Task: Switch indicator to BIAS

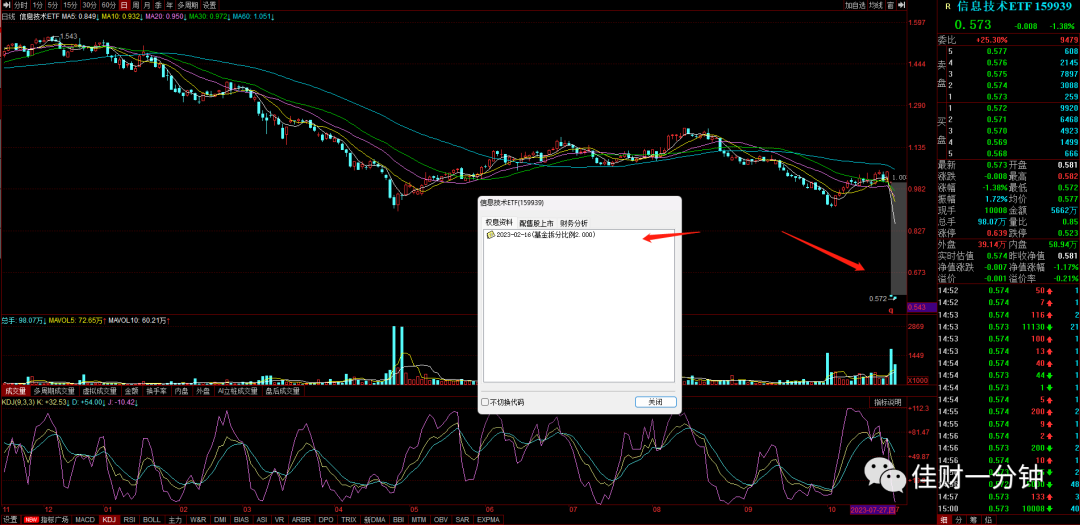Action: [241, 519]
